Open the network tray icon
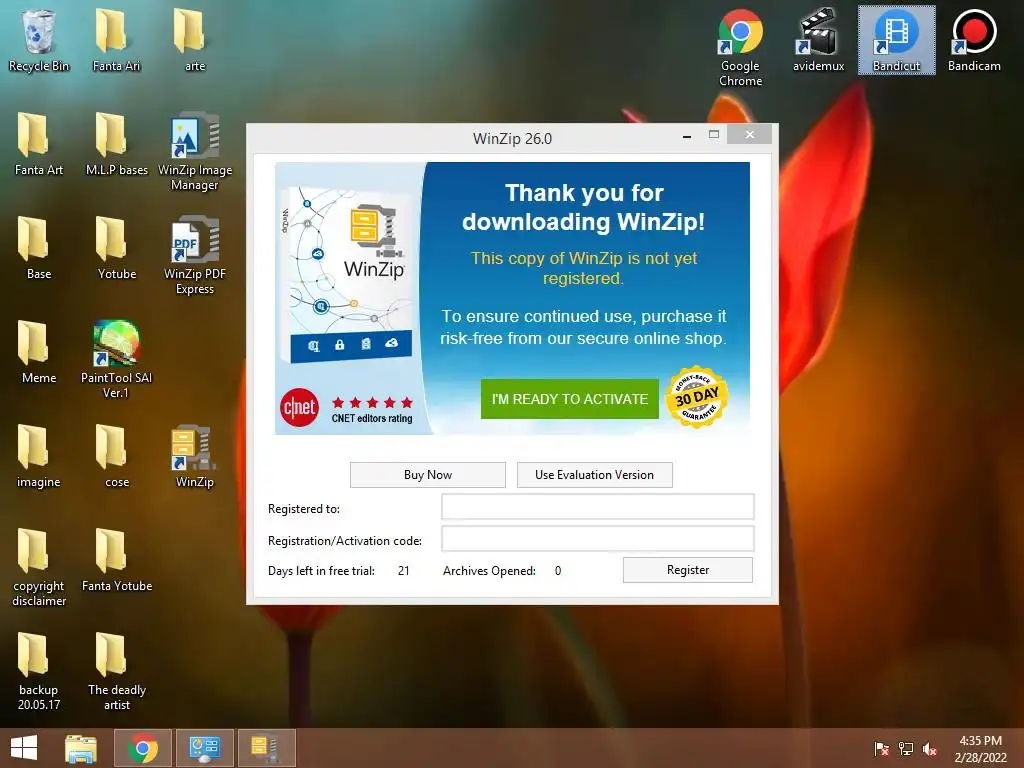 point(906,748)
